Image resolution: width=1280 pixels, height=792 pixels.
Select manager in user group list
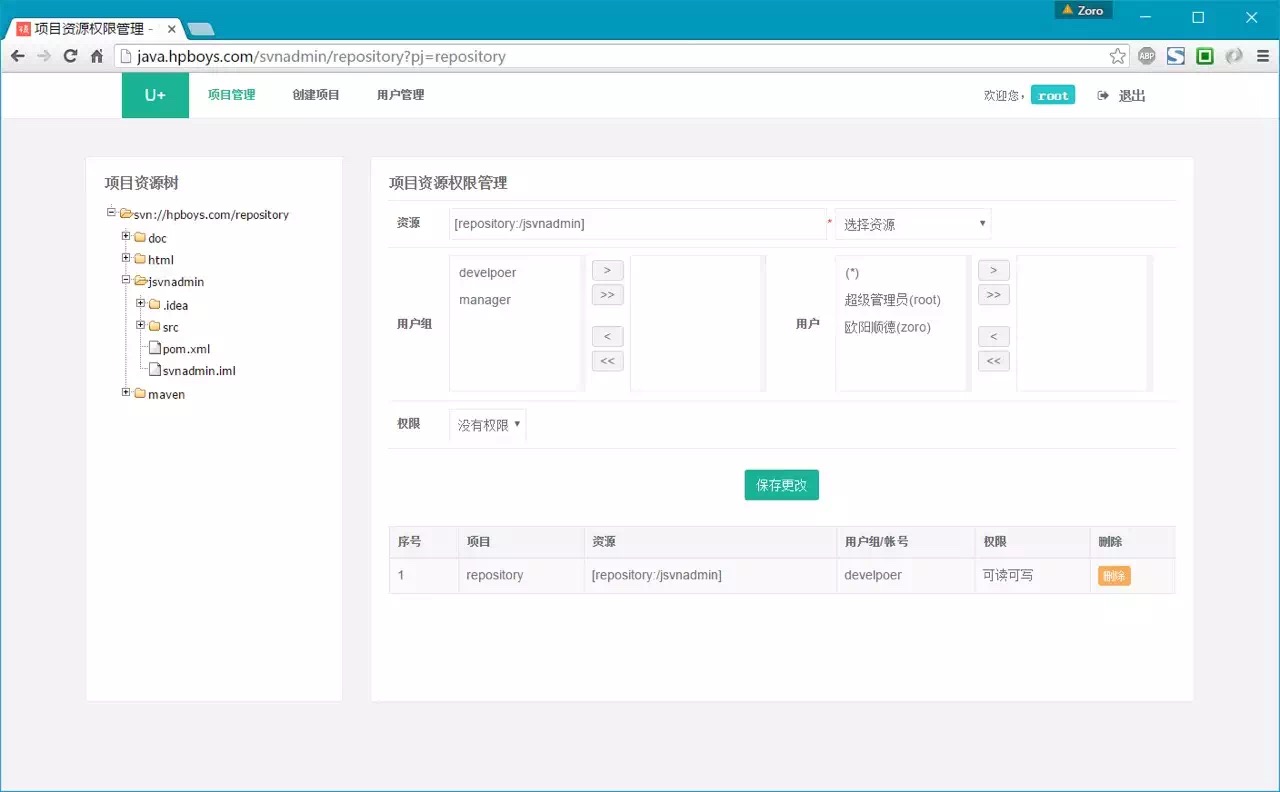pyautogui.click(x=485, y=300)
